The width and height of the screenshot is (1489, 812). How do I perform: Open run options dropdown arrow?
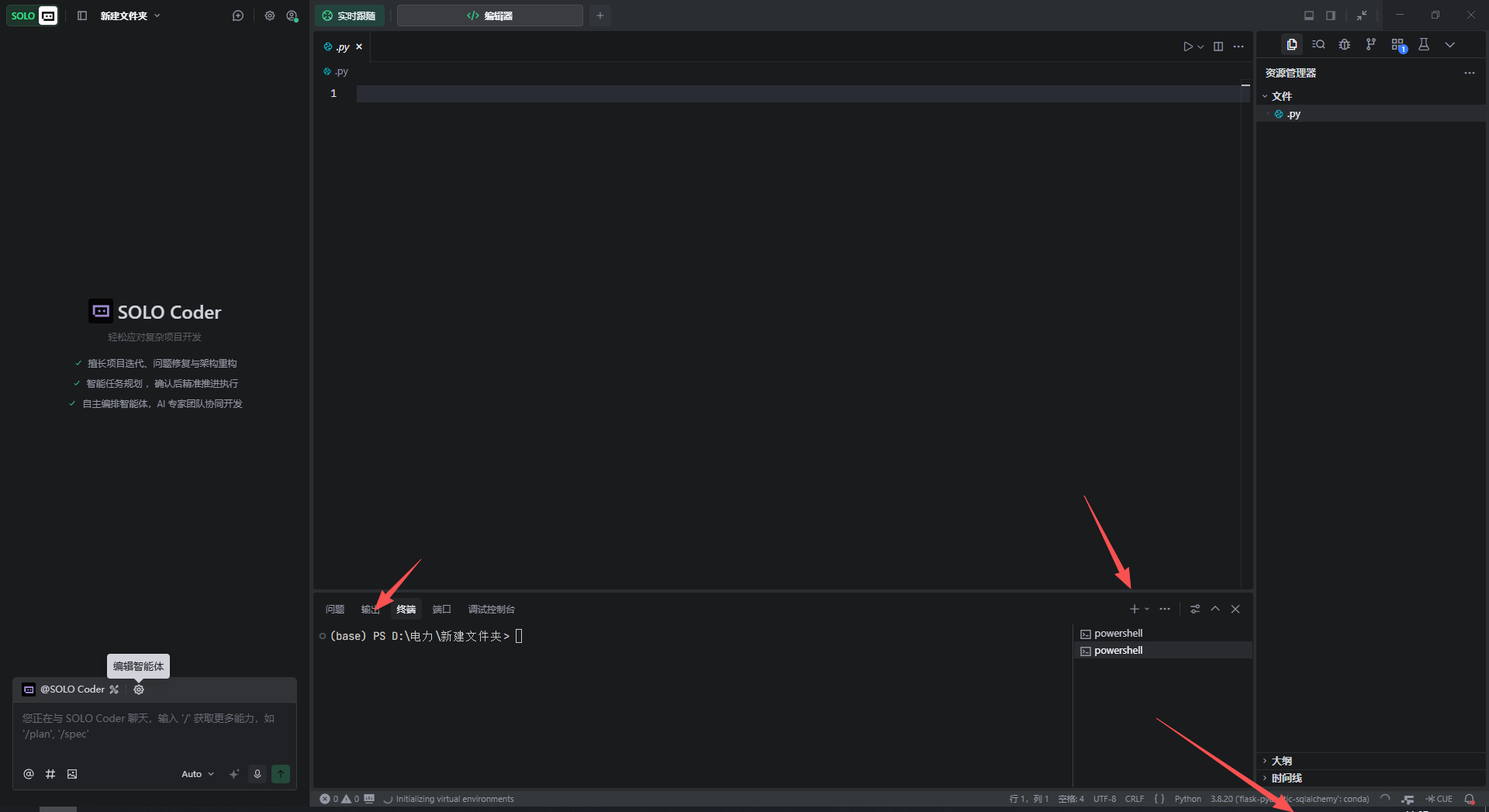(x=1201, y=47)
